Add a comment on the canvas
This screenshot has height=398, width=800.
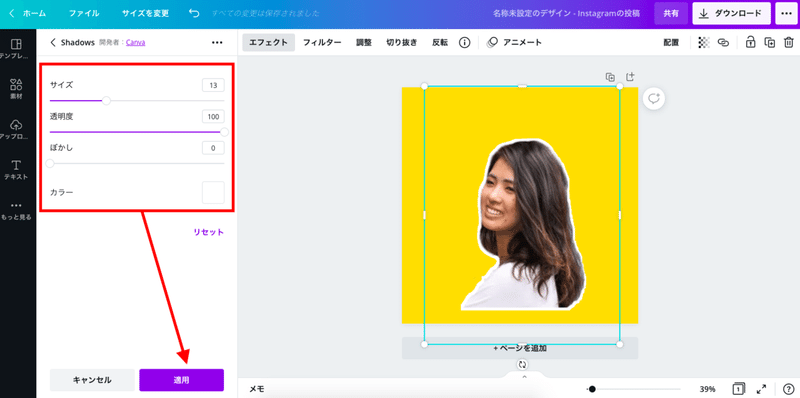[654, 98]
